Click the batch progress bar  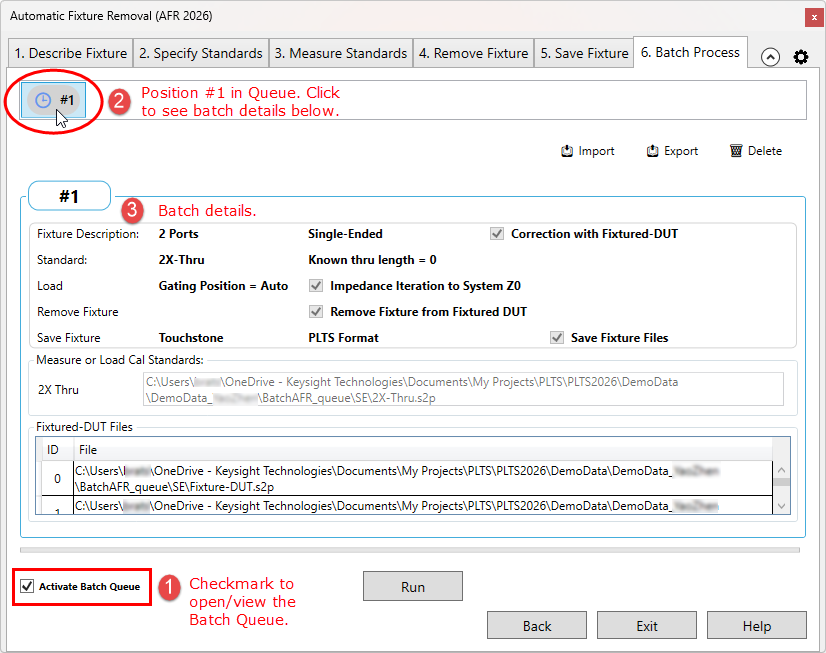tap(410, 549)
